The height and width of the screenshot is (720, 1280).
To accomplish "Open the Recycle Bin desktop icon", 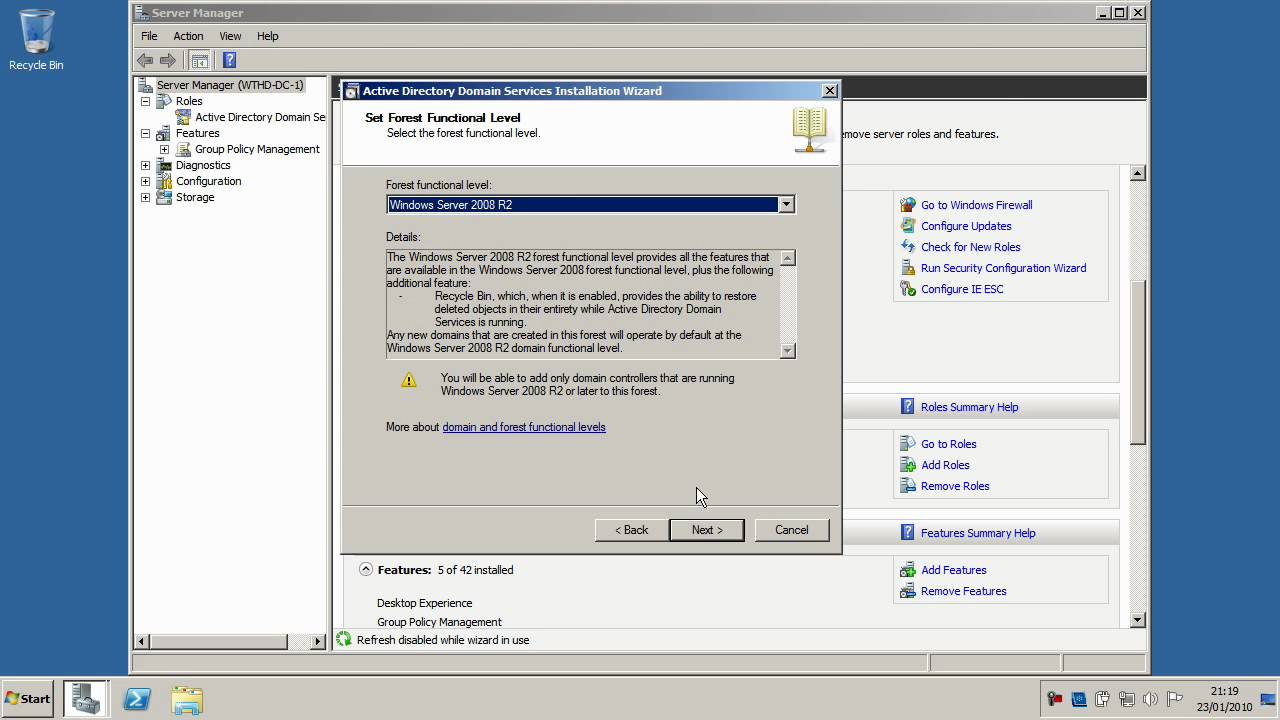I will point(36,40).
